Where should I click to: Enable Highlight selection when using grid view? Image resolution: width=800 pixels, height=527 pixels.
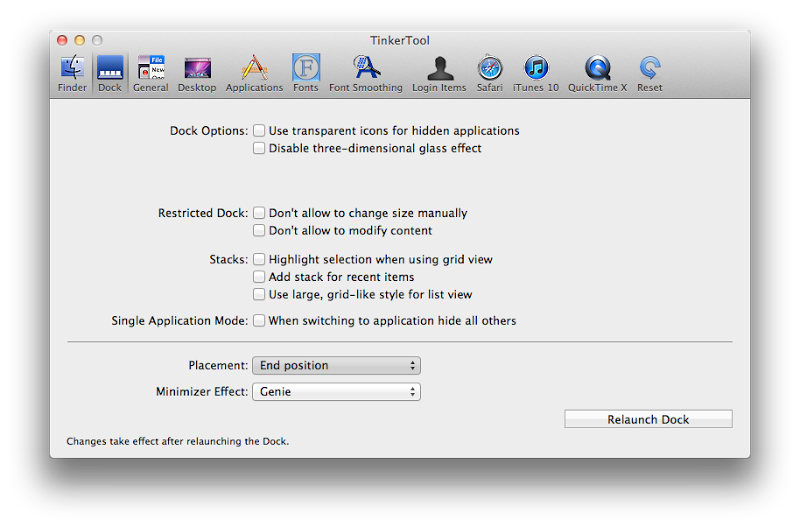(259, 259)
